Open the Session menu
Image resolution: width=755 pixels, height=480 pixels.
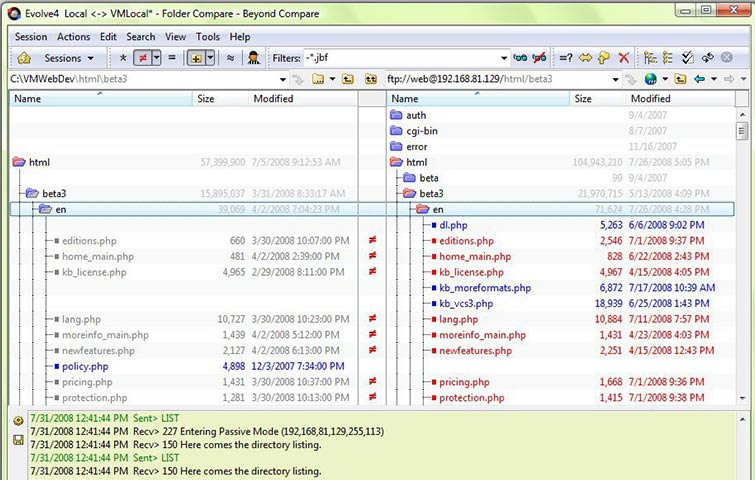(31, 37)
